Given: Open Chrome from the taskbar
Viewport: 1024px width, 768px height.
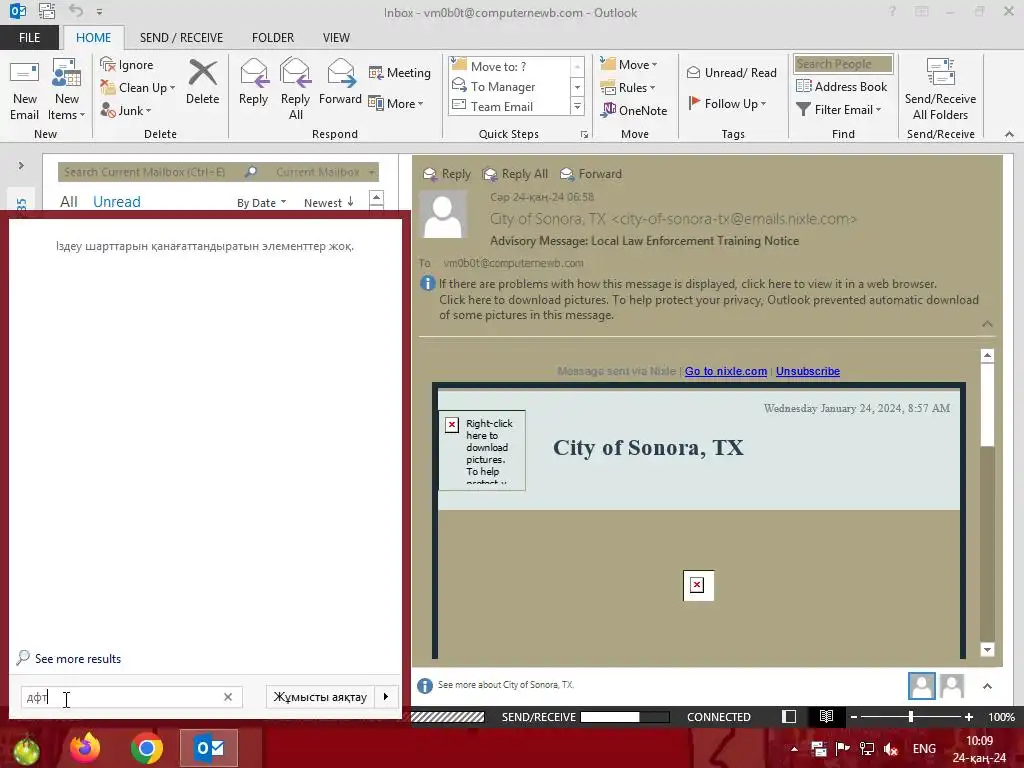Looking at the screenshot, I should tap(146, 748).
